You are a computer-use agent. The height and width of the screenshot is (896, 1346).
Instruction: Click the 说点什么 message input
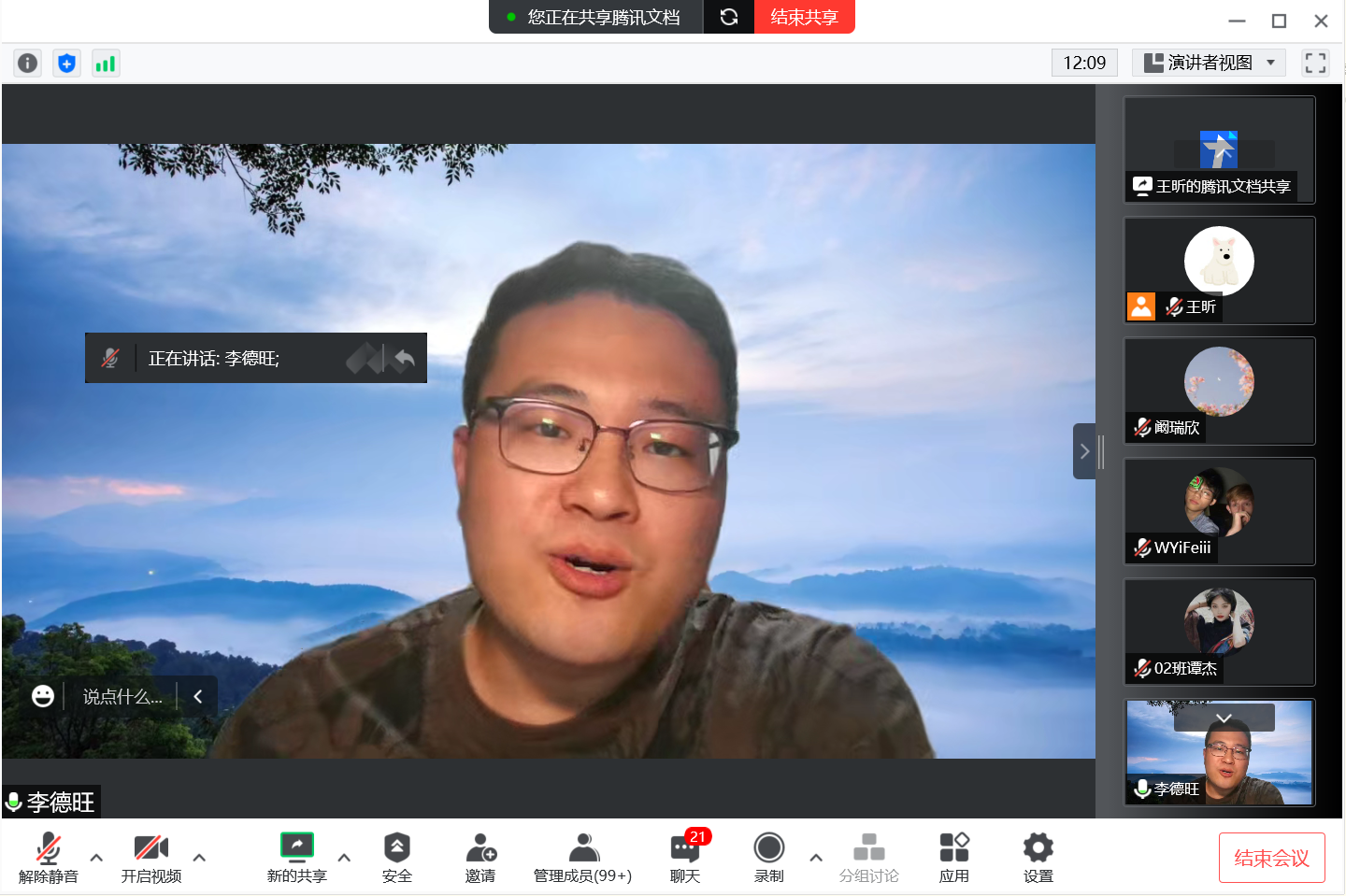[122, 697]
